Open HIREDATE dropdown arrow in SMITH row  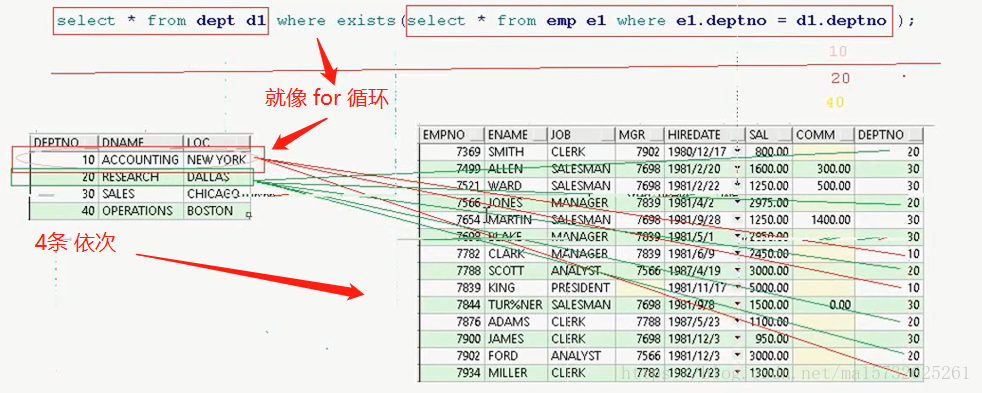coord(737,151)
